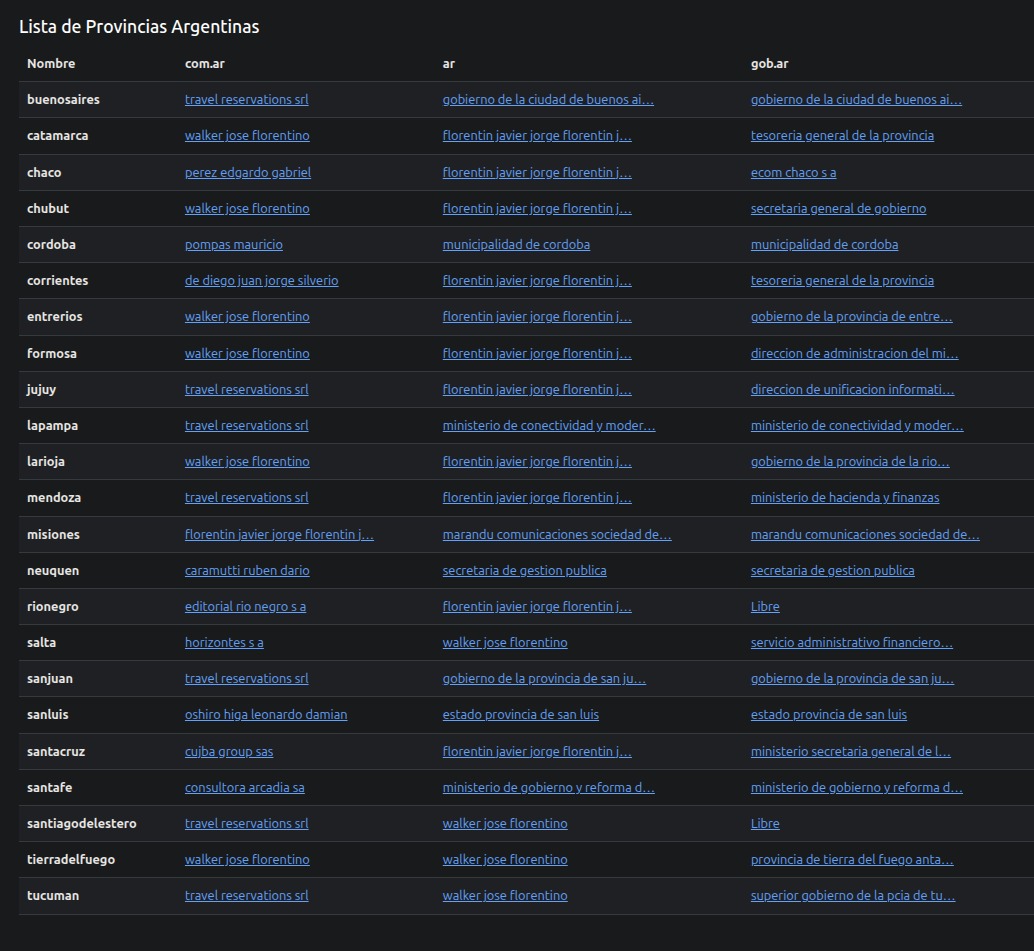This screenshot has width=1034, height=951.
Task: Open sanluis ar estado provincia de san luis
Action: [x=520, y=715]
